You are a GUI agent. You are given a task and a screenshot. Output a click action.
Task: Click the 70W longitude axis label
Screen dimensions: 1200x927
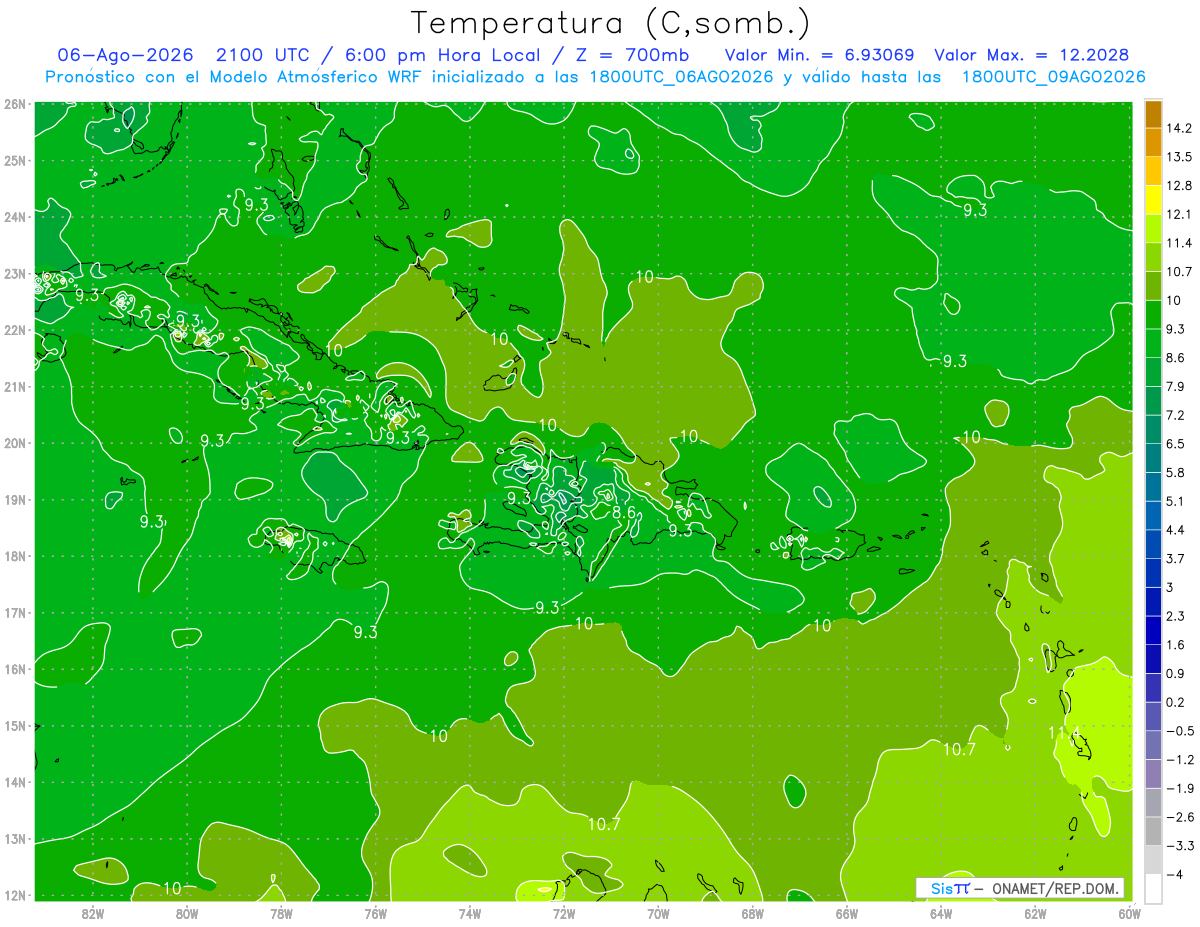[658, 914]
